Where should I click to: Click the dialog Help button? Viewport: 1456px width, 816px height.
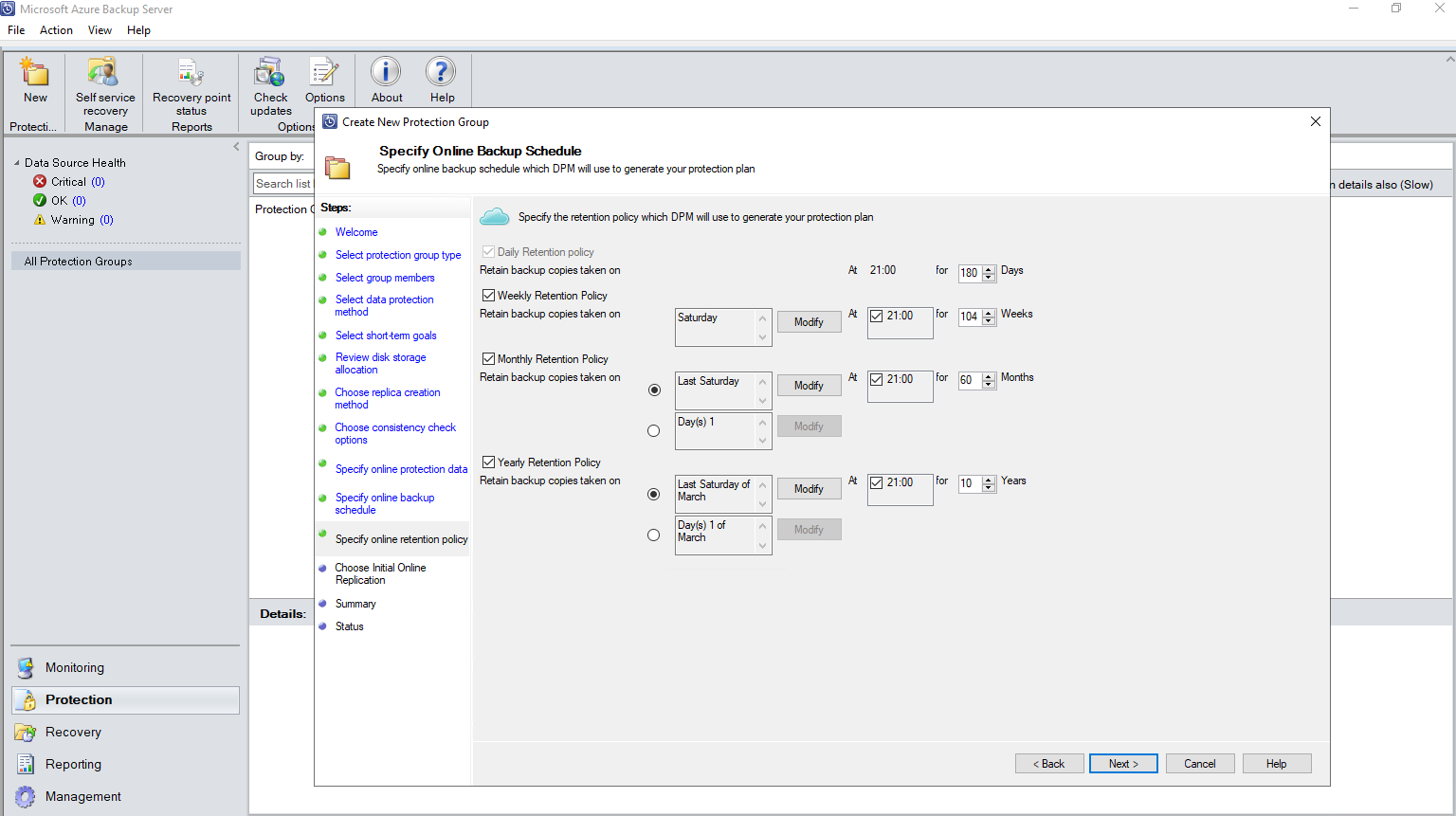1277,764
